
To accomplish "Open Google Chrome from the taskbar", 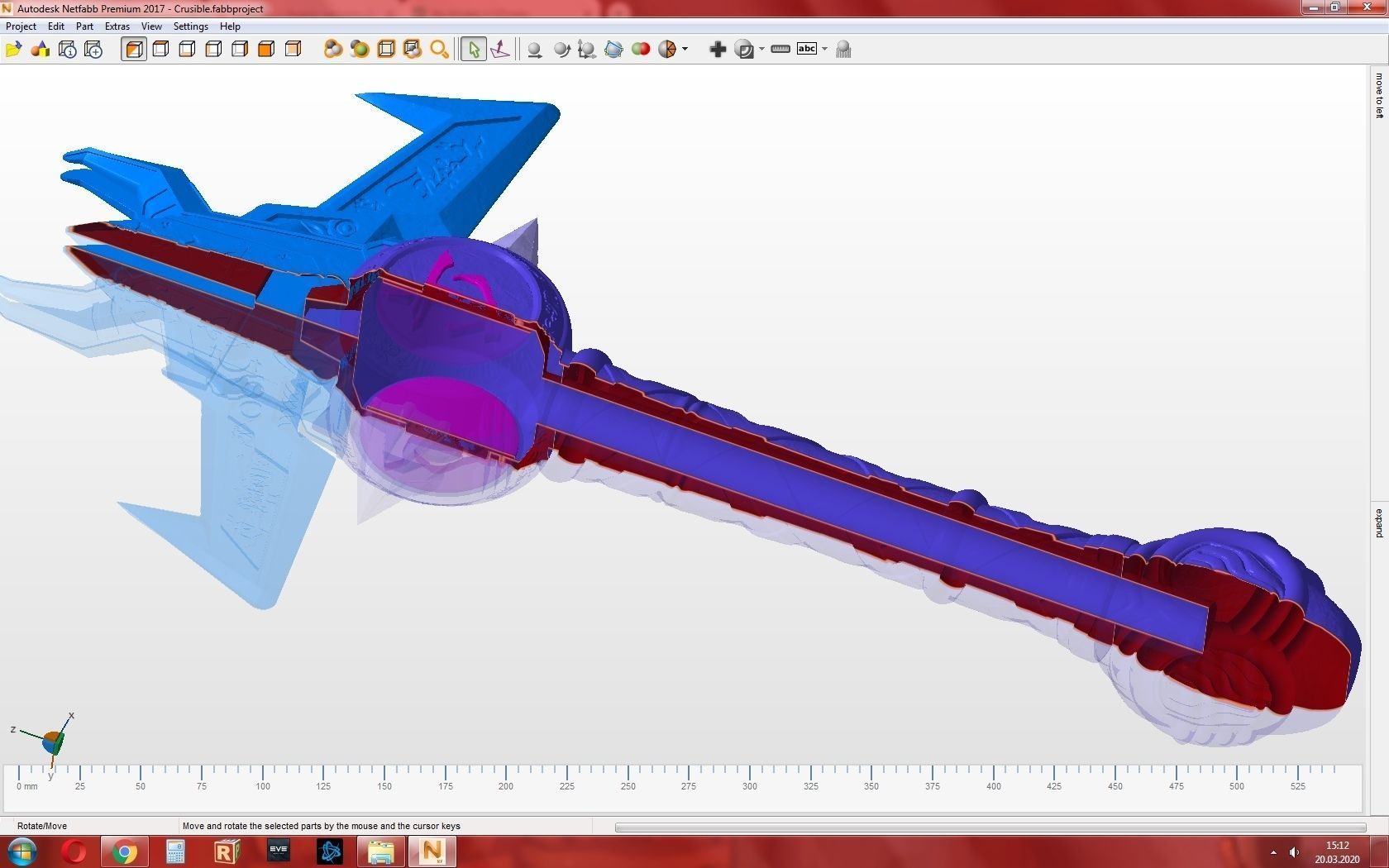I will point(125,851).
